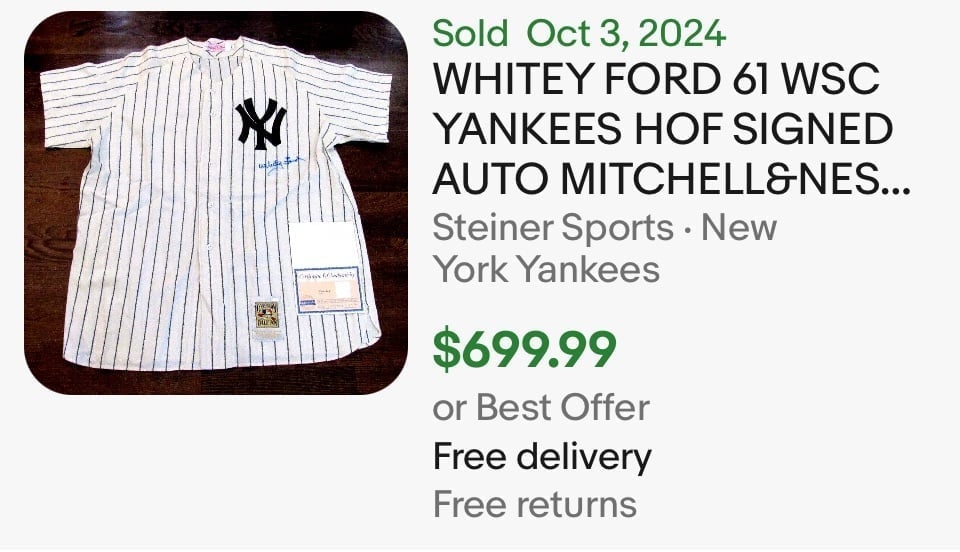Screen dimensions: 960x552
Task: Open the WHITEY FORD 61 WSC listing title
Action: [656, 78]
